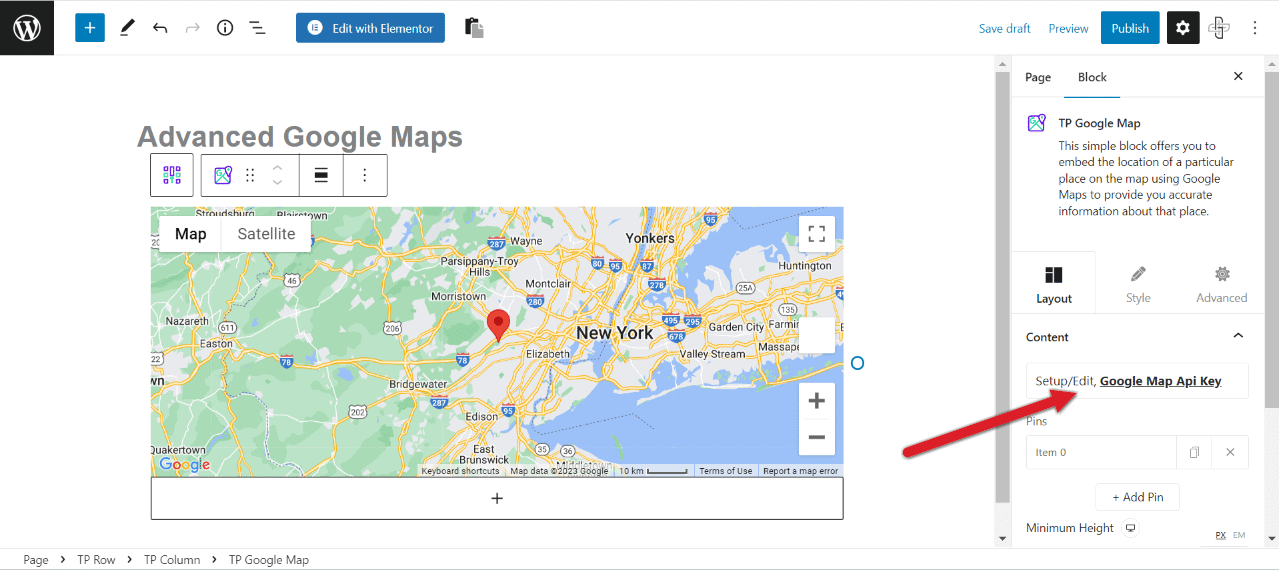Image resolution: width=1279 pixels, height=570 pixels.
Task: Add a new pin with Add Pin
Action: click(1137, 497)
